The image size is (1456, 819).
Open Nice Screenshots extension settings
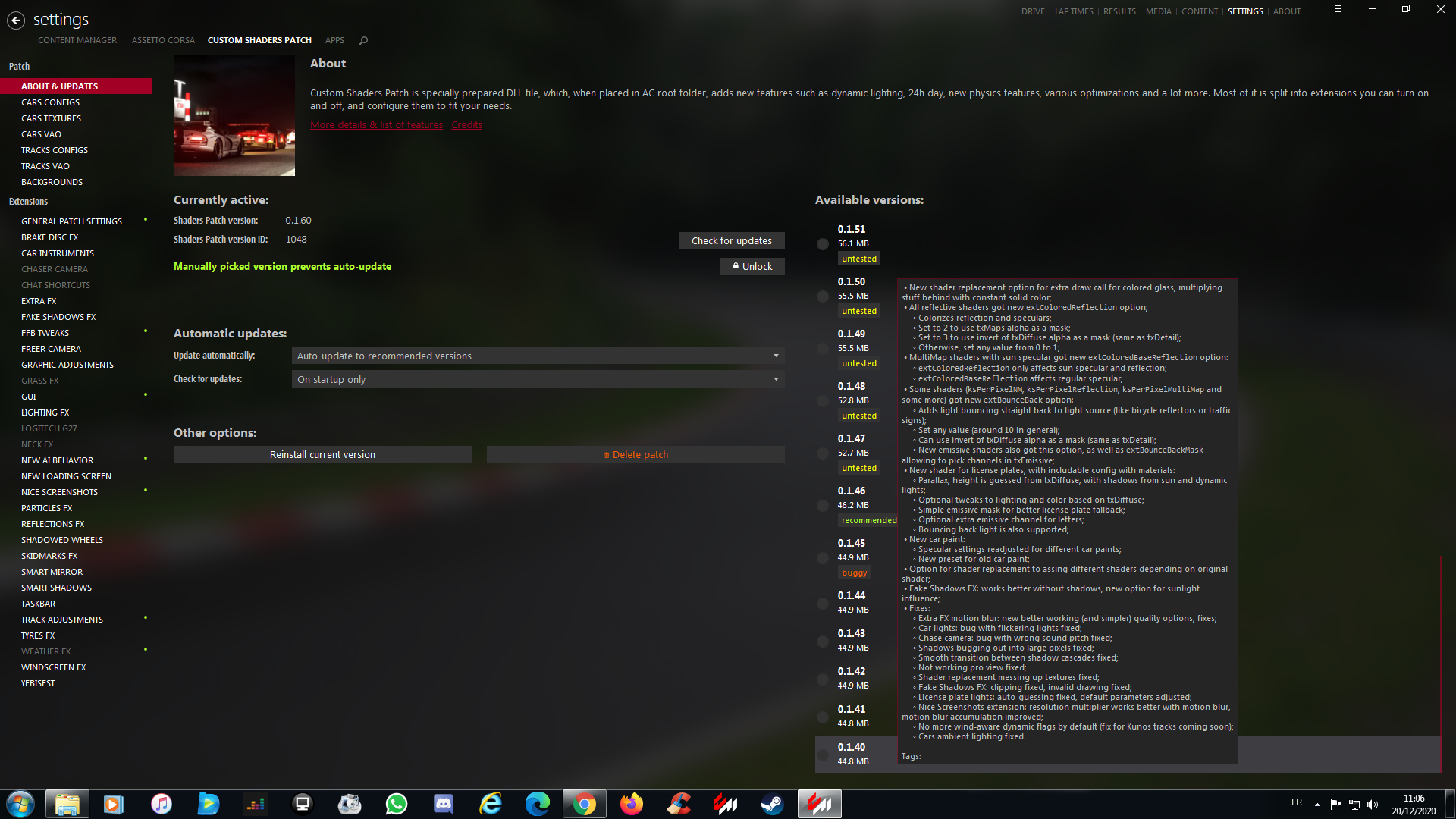60,492
